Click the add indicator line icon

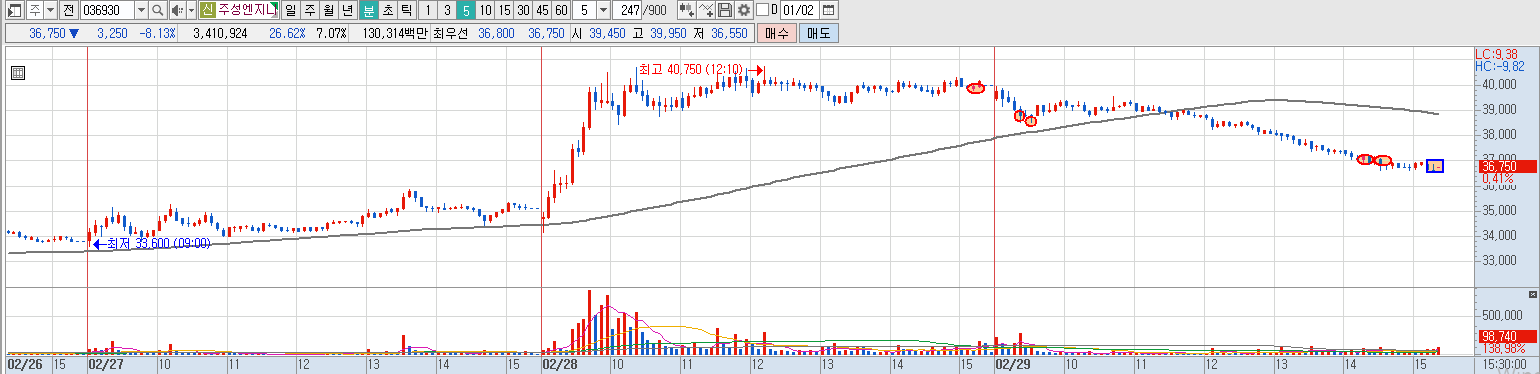click(707, 10)
